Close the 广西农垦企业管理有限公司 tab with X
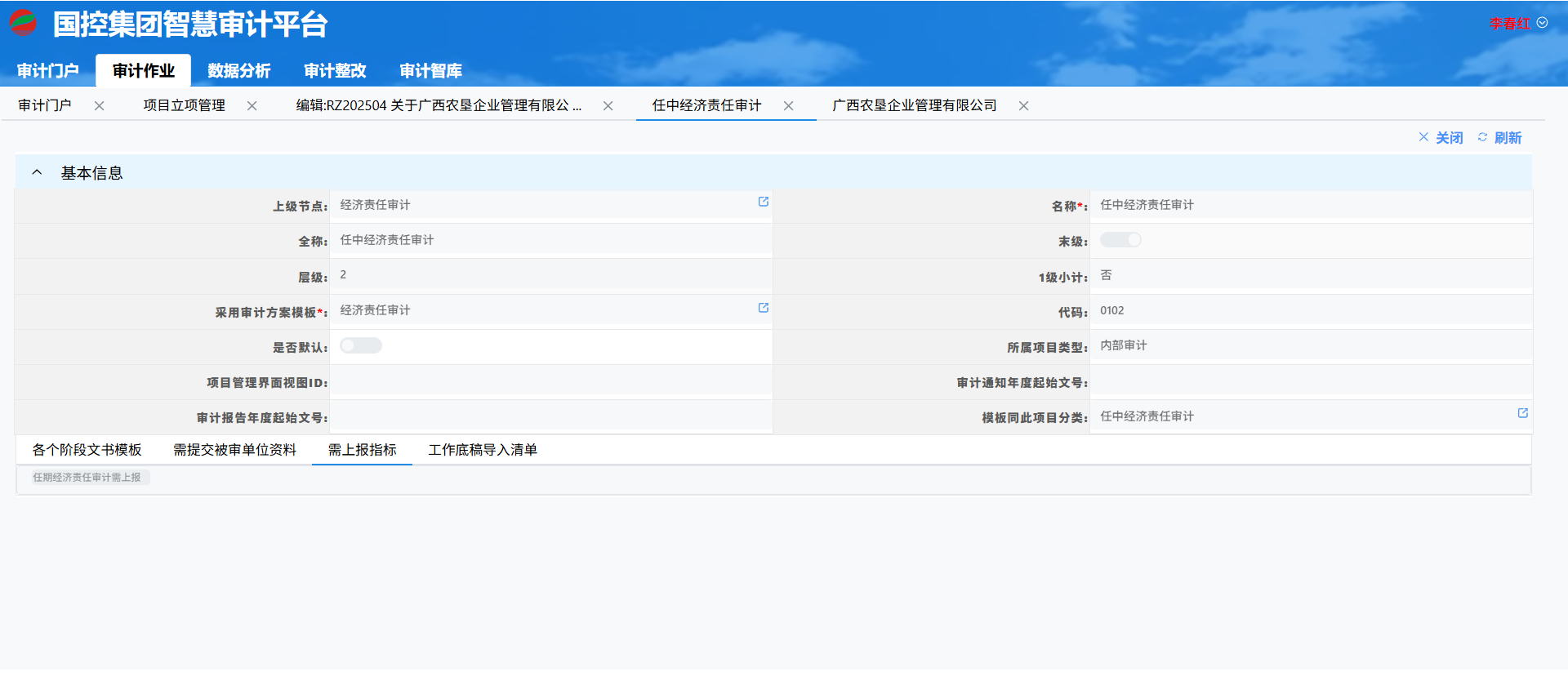Viewport: 1568px width, 685px height. pos(1023,106)
